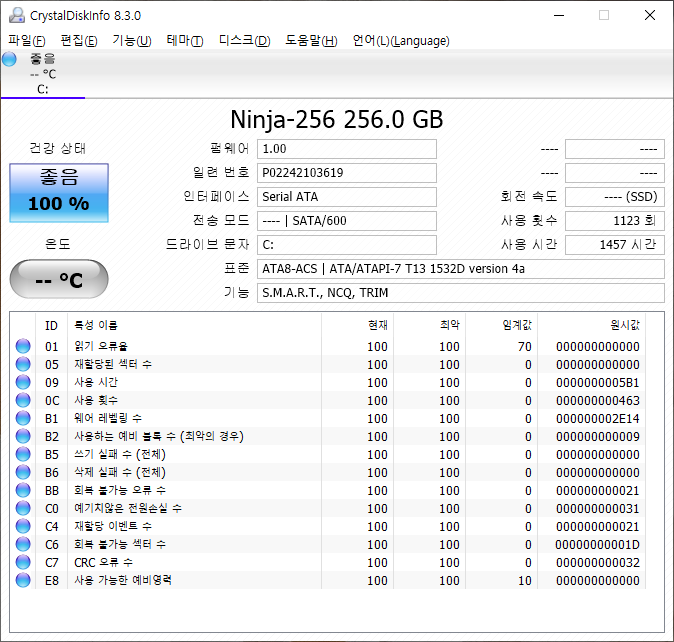Open the 디스크(D) menu

pyautogui.click(x=244, y=41)
